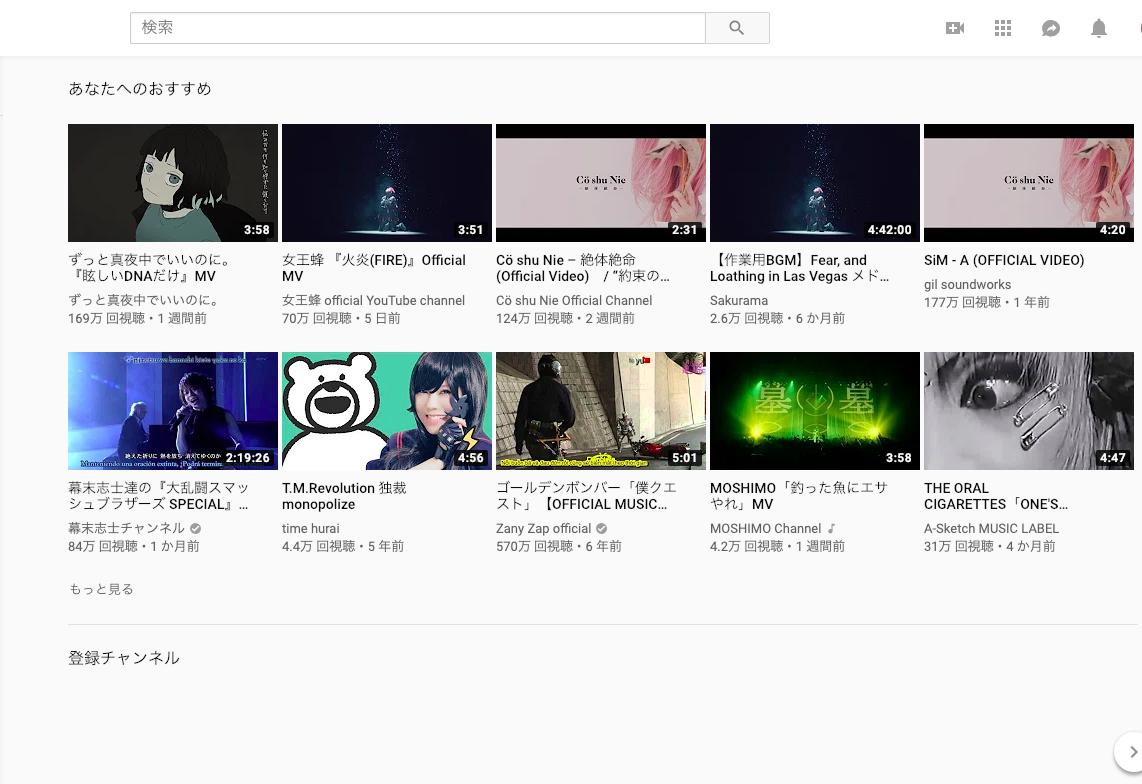Click title 女王蜂『火炎(FIRE)』Official MV
Viewport: 1142px width, 784px height.
point(374,268)
